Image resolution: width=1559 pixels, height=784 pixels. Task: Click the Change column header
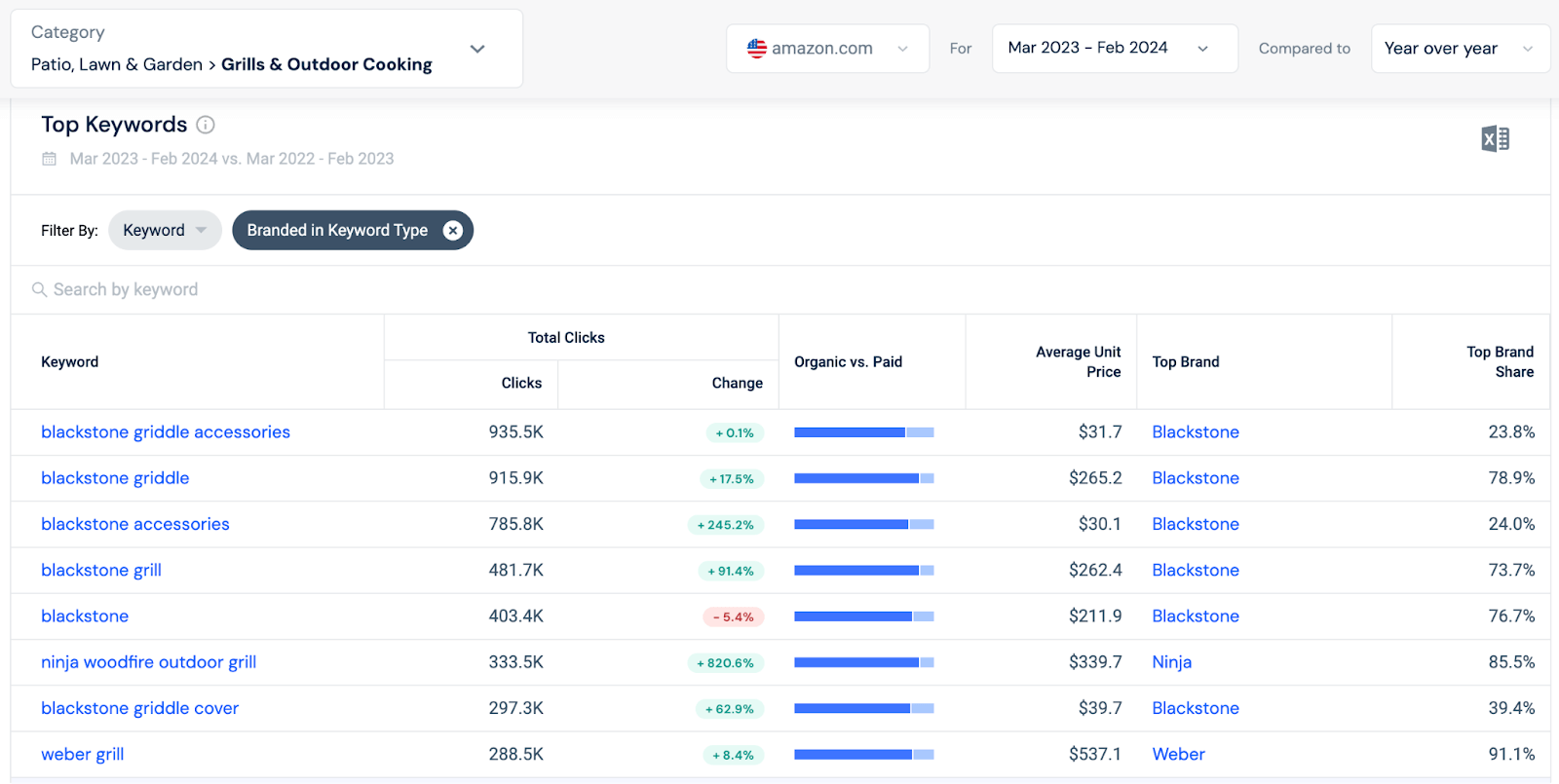tap(738, 384)
